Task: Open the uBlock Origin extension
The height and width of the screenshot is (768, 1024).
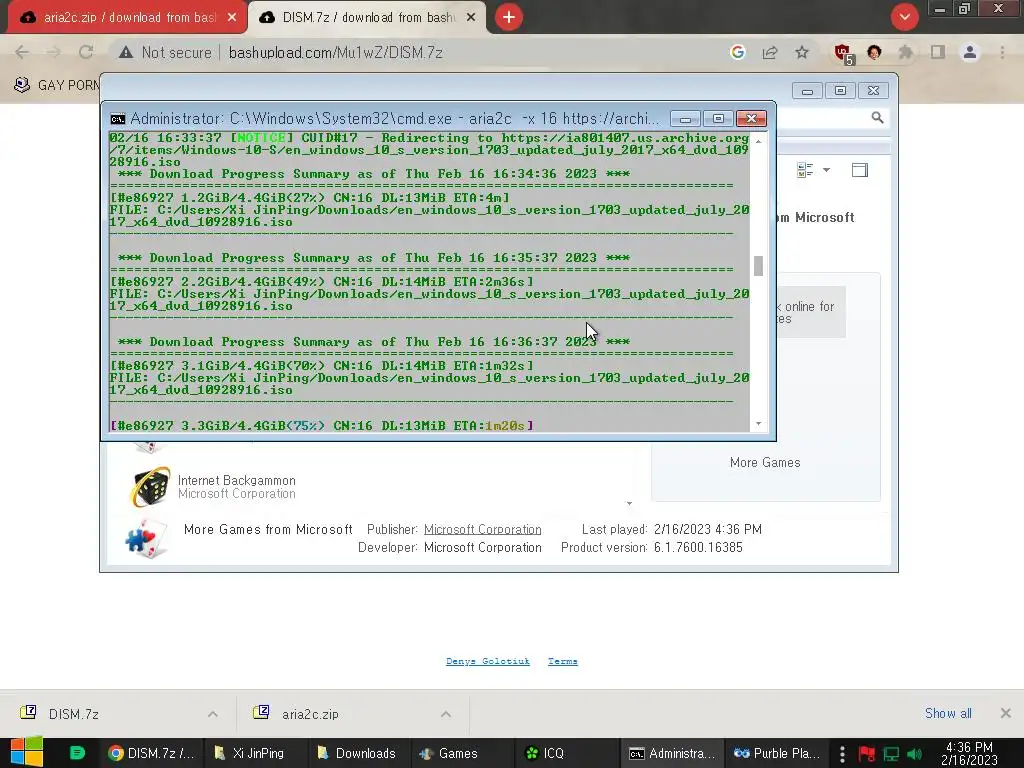Action: [842, 53]
